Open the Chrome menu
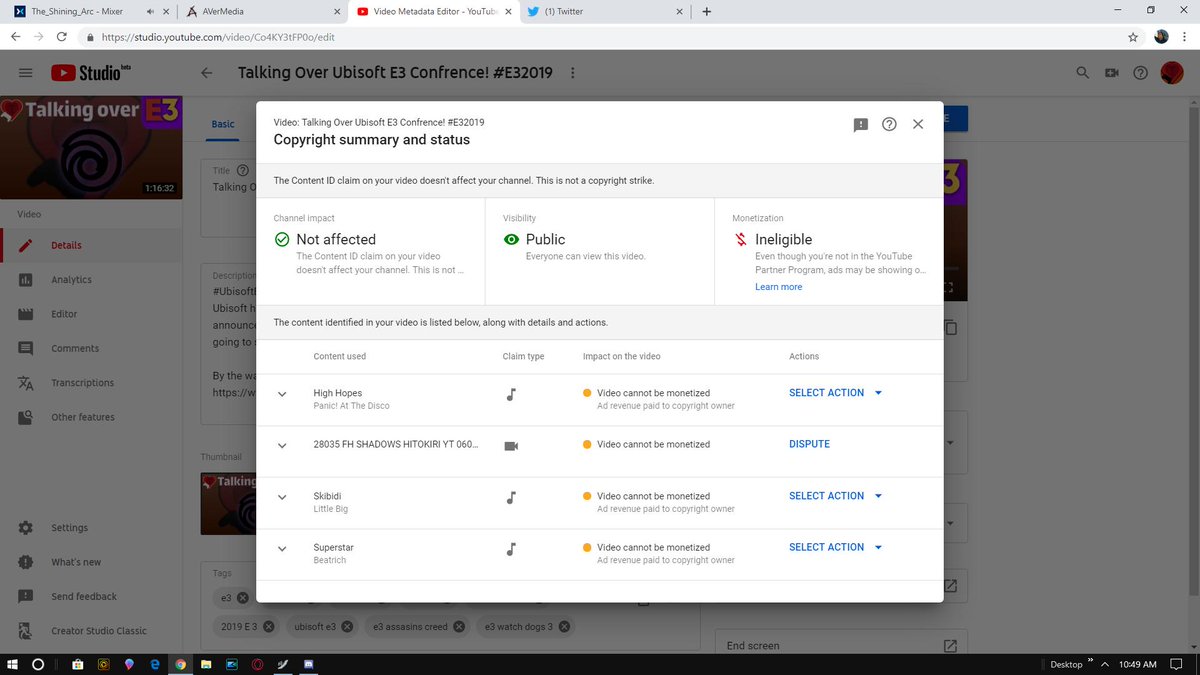Image resolution: width=1200 pixels, height=675 pixels. [x=1186, y=37]
